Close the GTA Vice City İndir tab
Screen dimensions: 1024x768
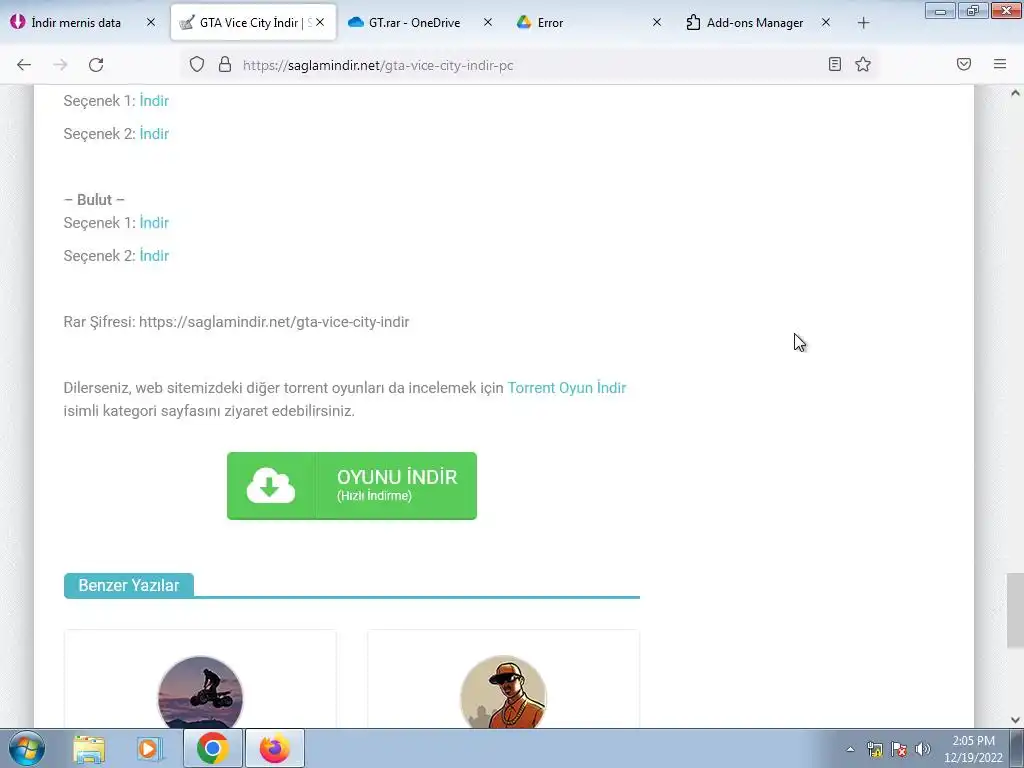(x=320, y=22)
